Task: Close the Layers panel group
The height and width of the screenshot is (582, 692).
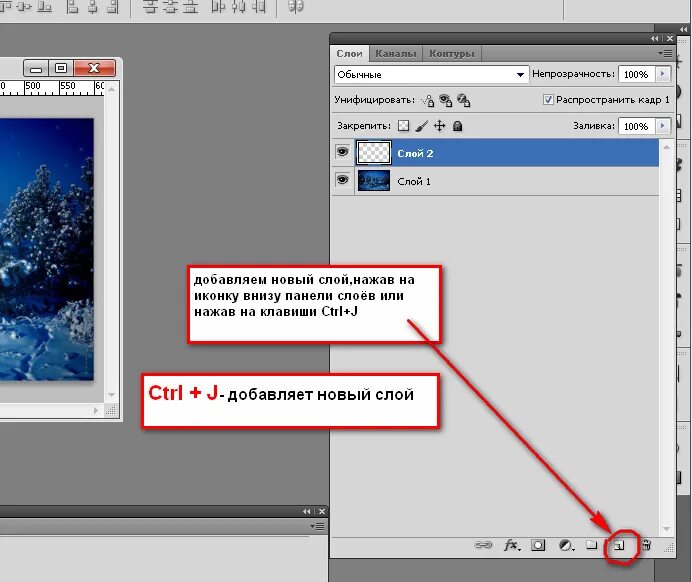Action: pos(670,39)
